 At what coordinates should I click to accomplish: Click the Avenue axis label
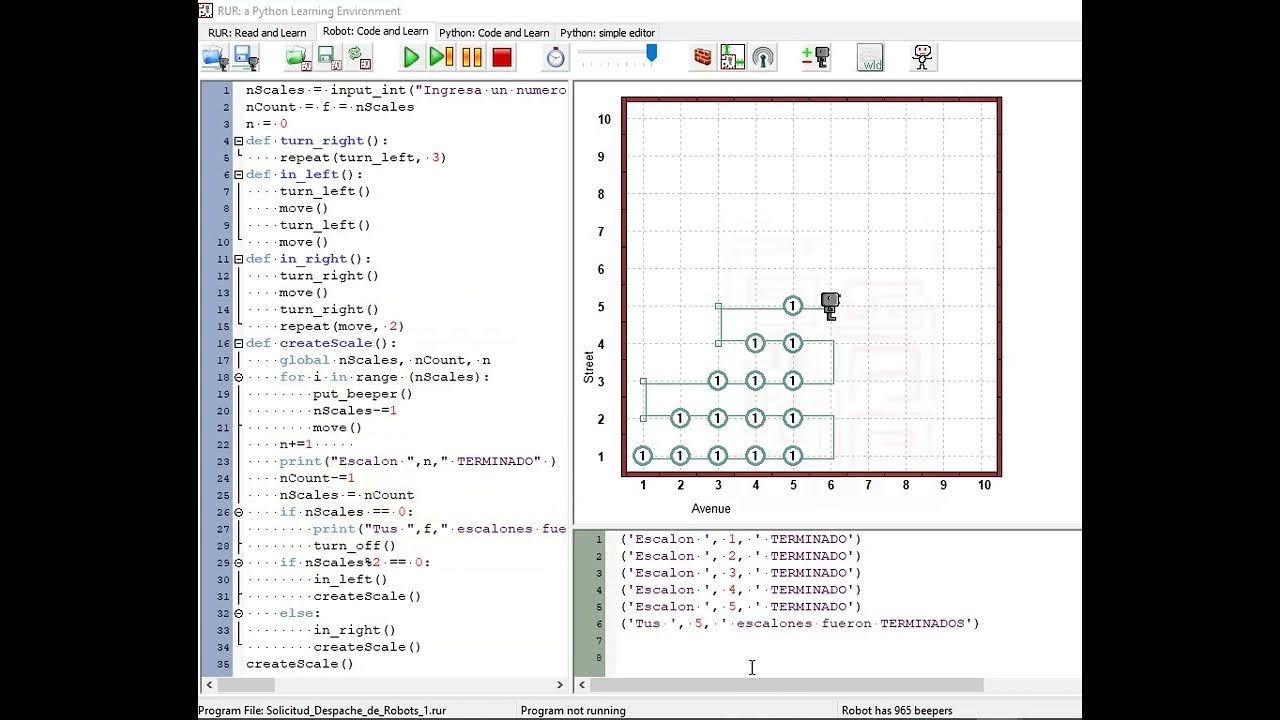pyautogui.click(x=711, y=509)
